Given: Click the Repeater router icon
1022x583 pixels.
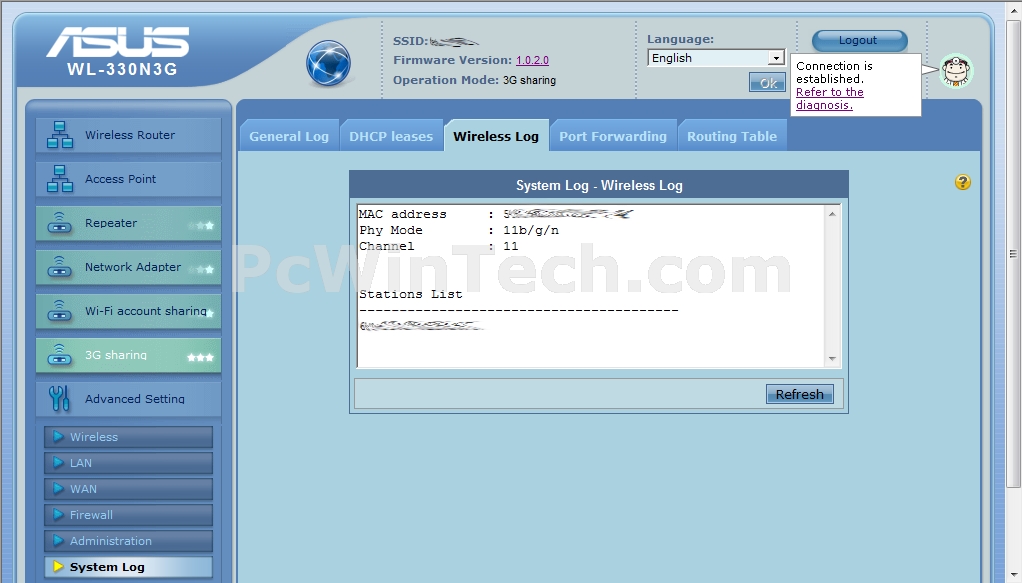Looking at the screenshot, I should click(x=60, y=223).
